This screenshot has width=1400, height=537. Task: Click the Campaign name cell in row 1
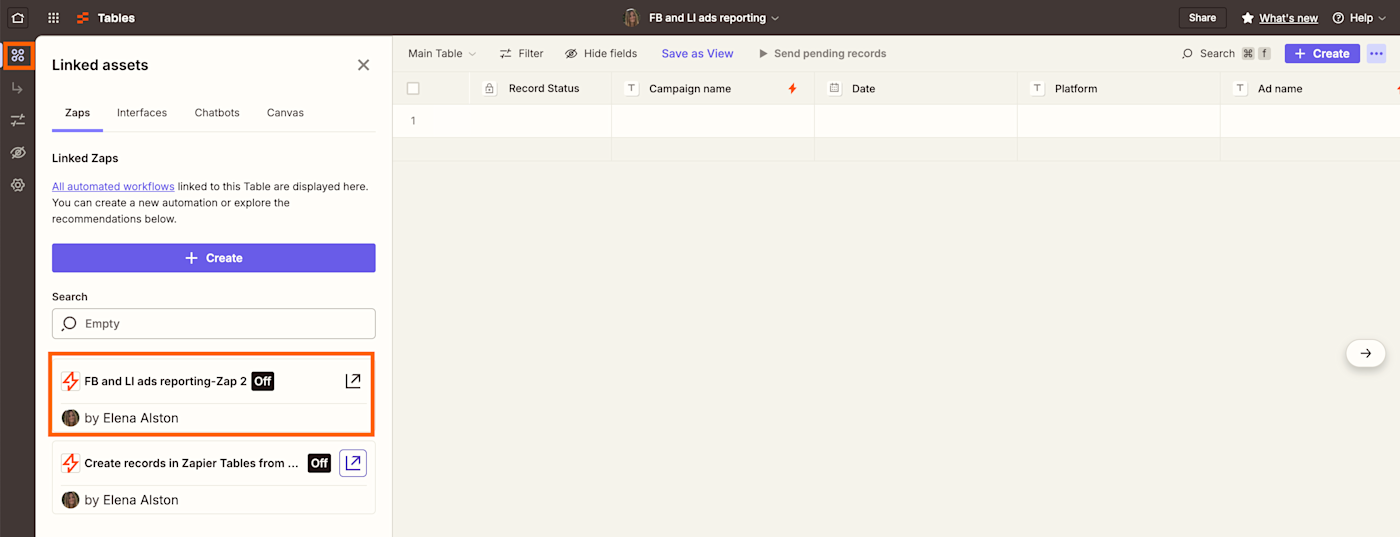(x=713, y=121)
